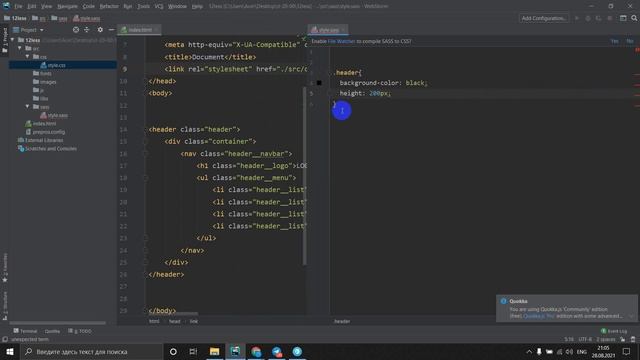
Task: Click black color swatch in sass gutter
Action: (x=319, y=83)
